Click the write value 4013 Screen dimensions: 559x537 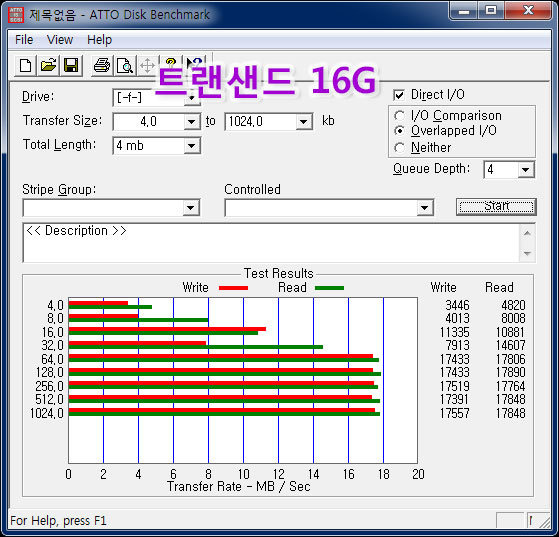(x=457, y=318)
